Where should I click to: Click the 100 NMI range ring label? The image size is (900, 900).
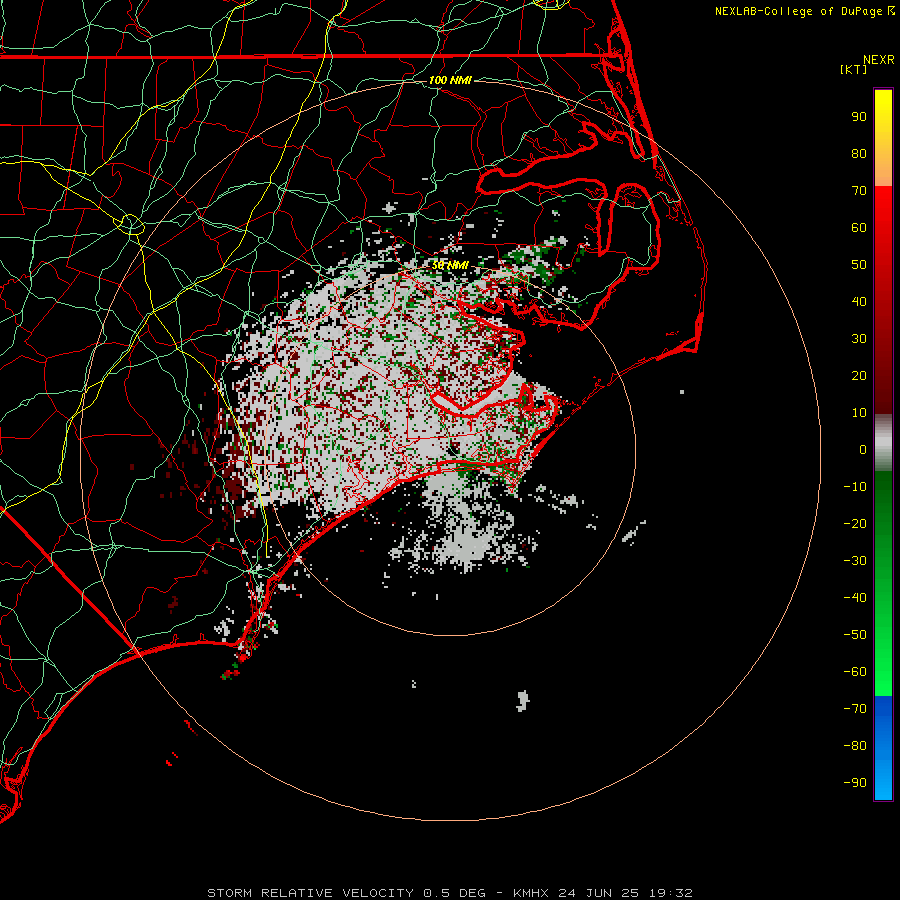tap(450, 80)
